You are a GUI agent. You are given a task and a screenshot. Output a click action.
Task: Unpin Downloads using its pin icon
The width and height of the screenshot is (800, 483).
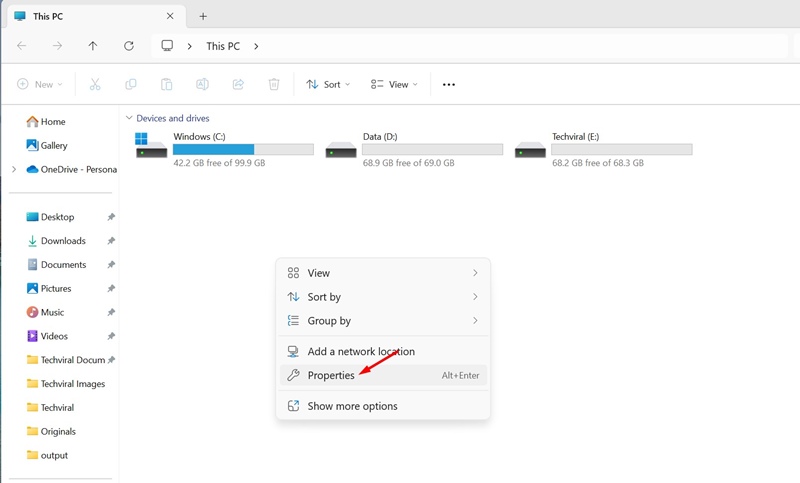click(111, 241)
